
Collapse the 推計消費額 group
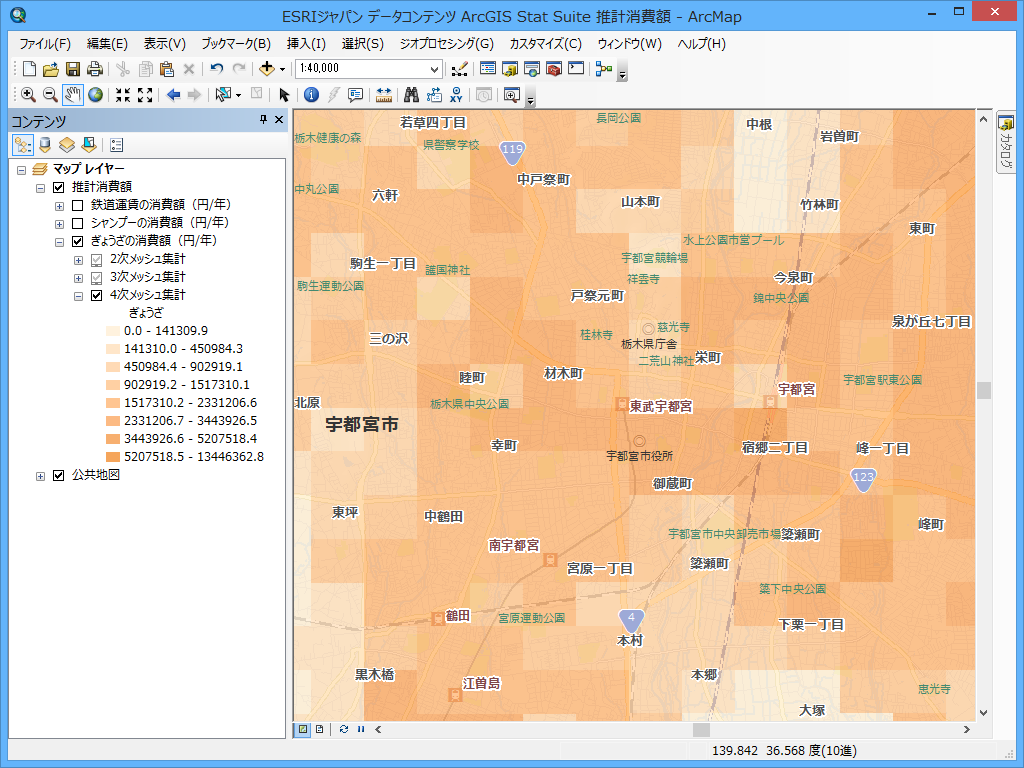(x=40, y=188)
